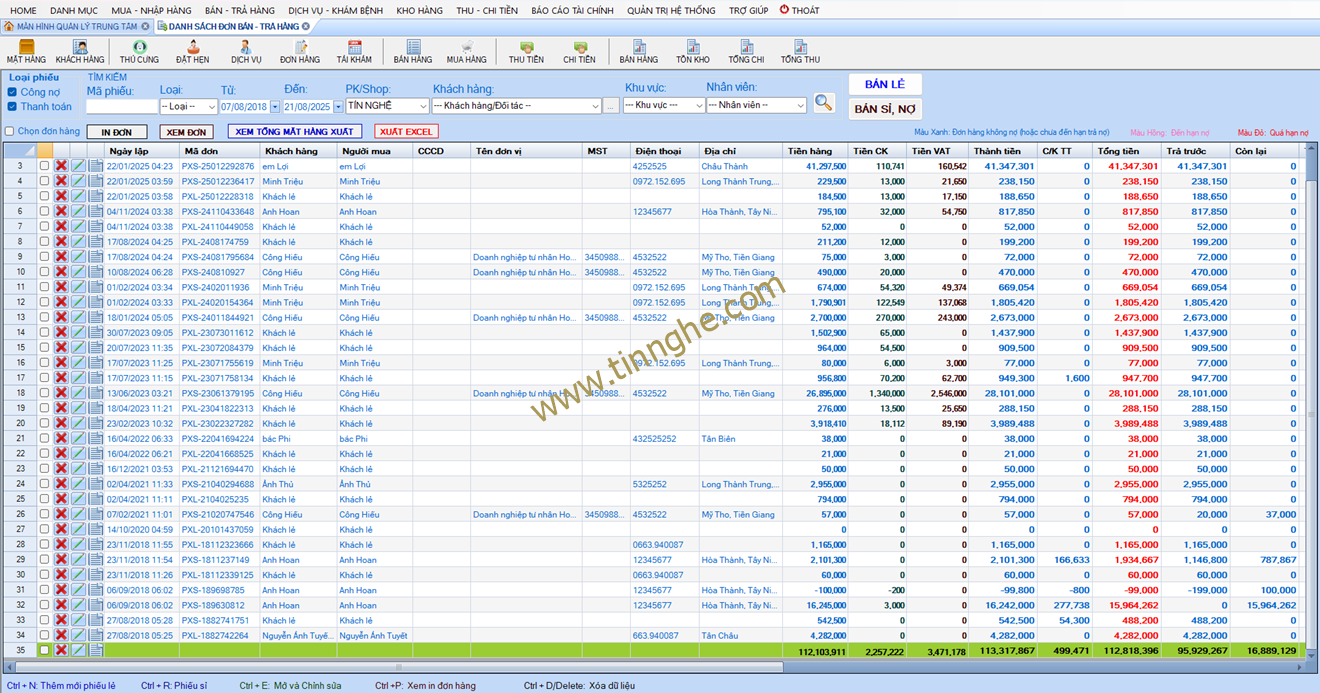The image size is (1320, 693).
Task: Click the BÁN SỈ, NỢ button
Action: [x=885, y=109]
